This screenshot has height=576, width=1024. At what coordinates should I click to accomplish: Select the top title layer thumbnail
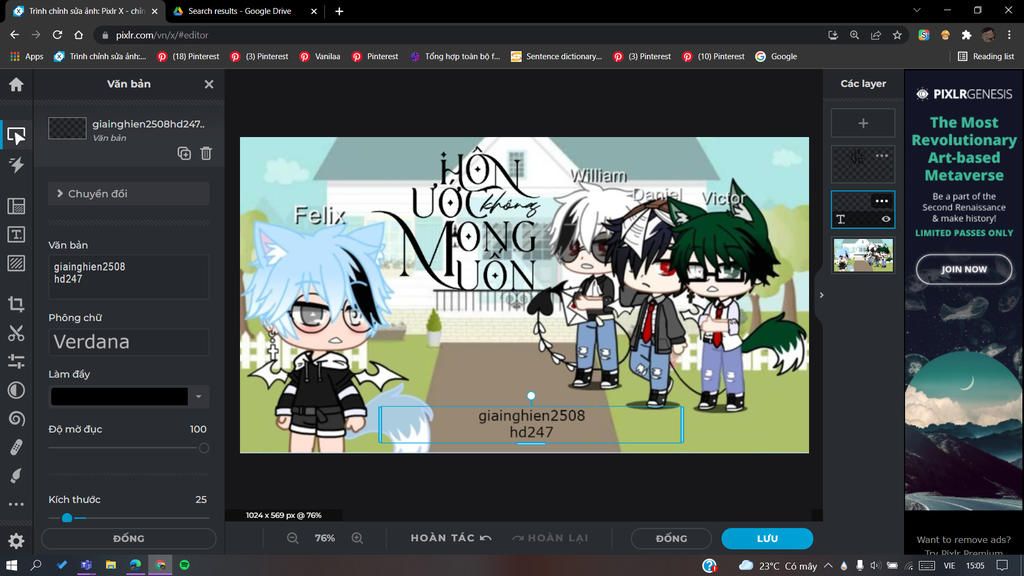tap(863, 164)
